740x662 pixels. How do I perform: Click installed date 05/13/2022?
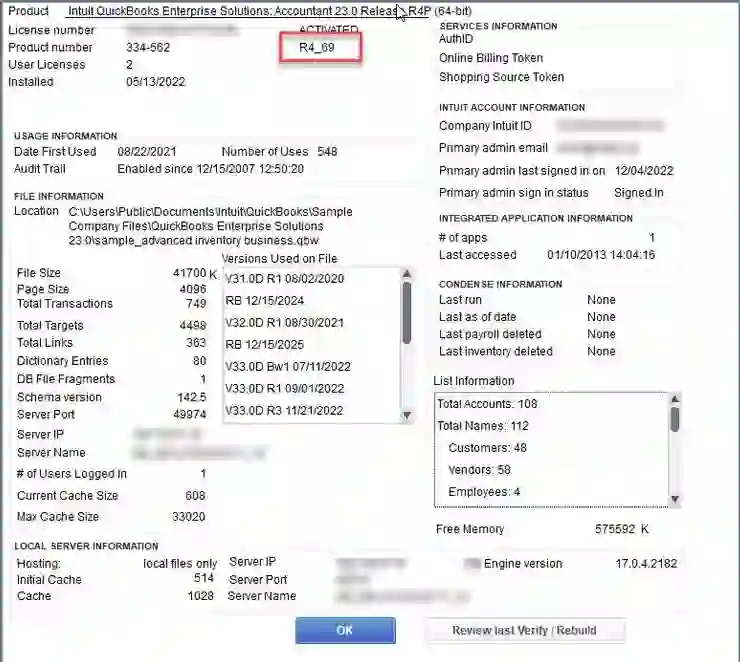(x=155, y=82)
